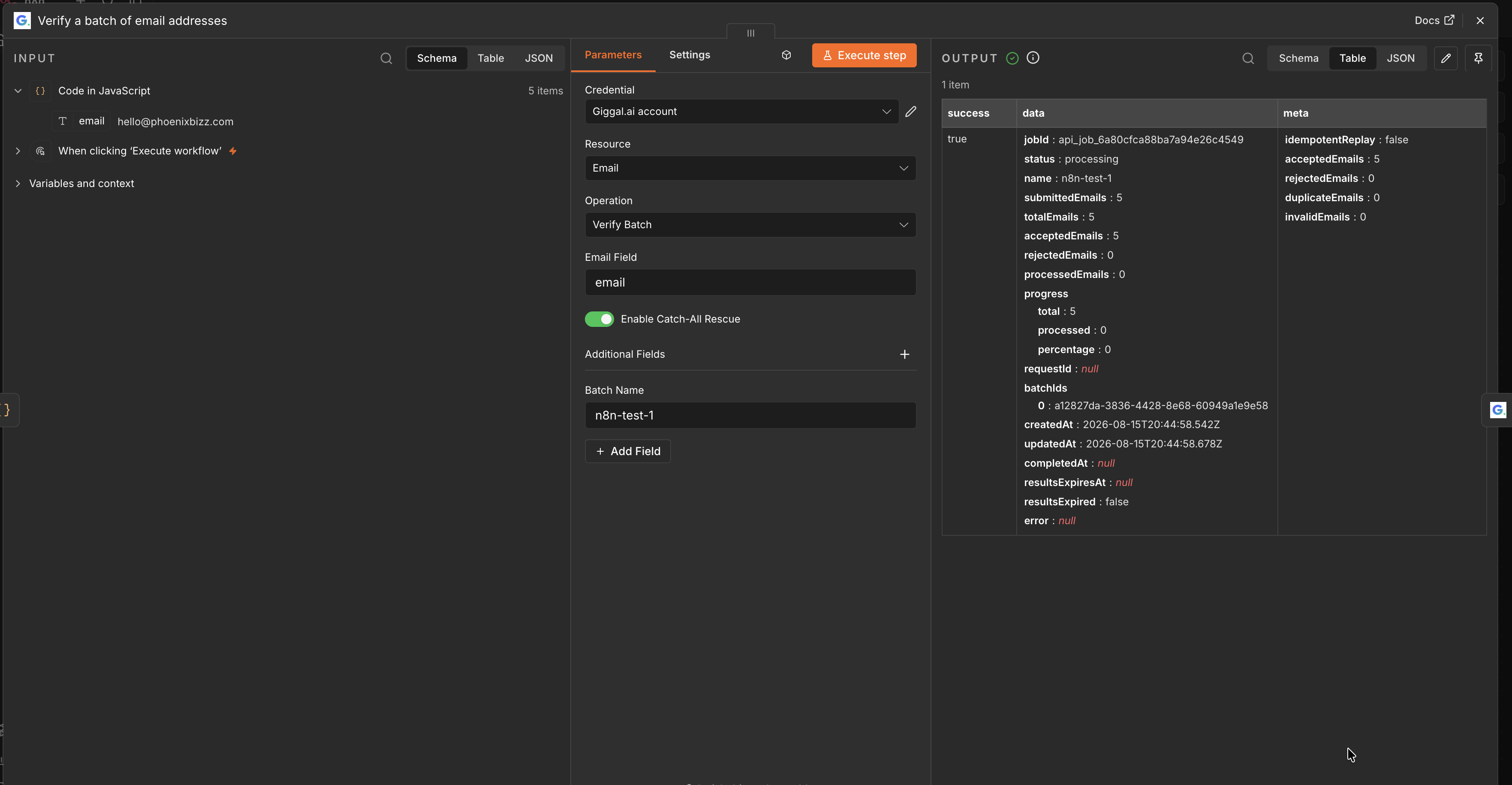Open the Parameters tab
This screenshot has width=1512, height=785.
[613, 55]
